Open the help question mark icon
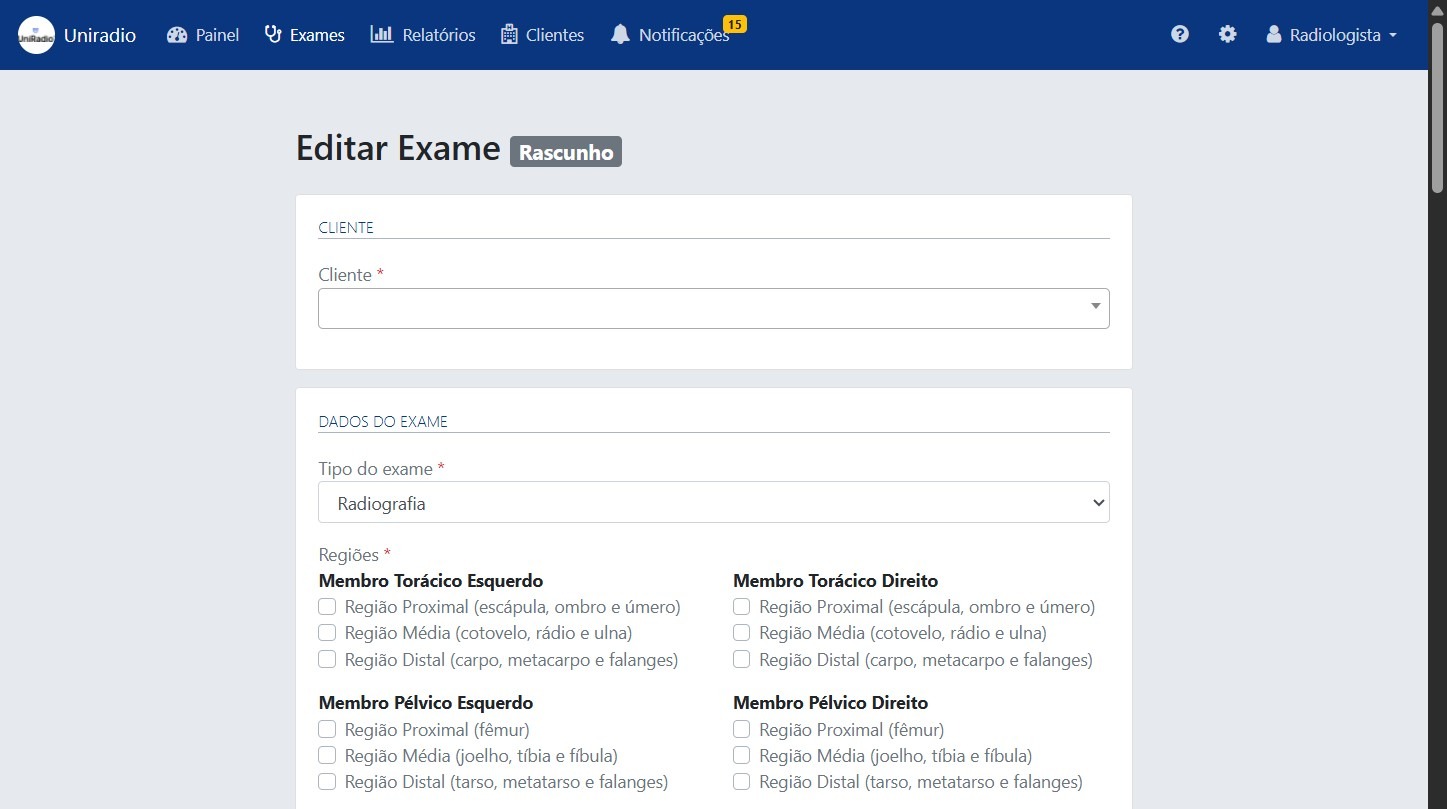 [1180, 33]
